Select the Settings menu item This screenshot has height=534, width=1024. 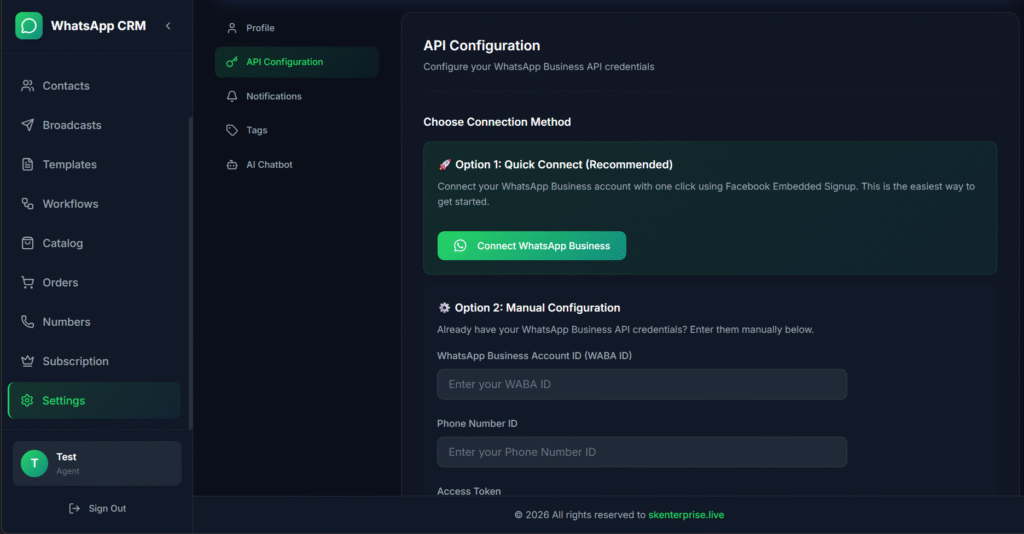click(94, 400)
